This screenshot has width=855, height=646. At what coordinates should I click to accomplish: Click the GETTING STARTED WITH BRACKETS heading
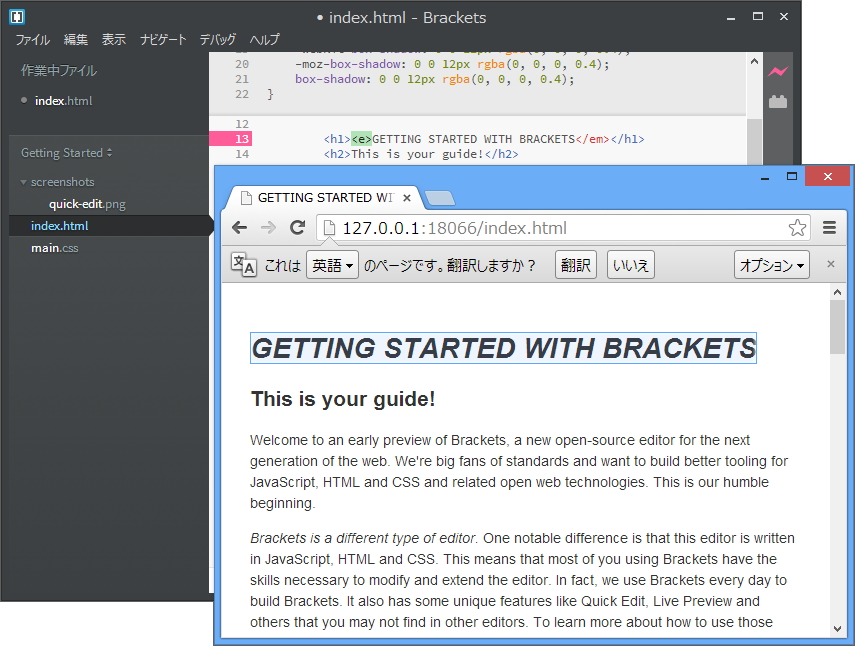pyautogui.click(x=503, y=348)
